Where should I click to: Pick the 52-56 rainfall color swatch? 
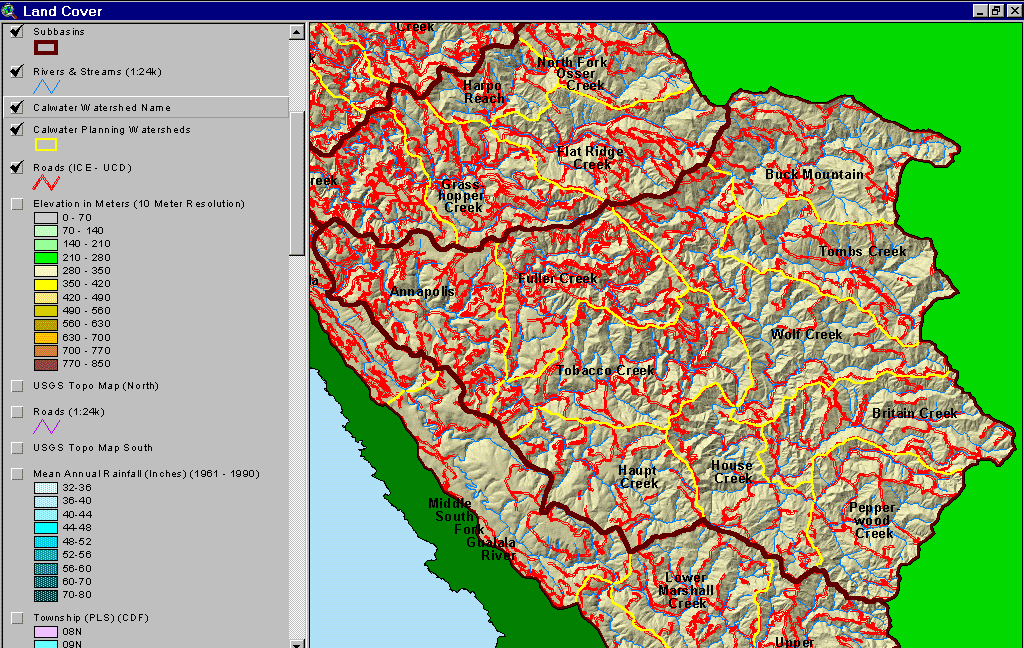click(46, 555)
